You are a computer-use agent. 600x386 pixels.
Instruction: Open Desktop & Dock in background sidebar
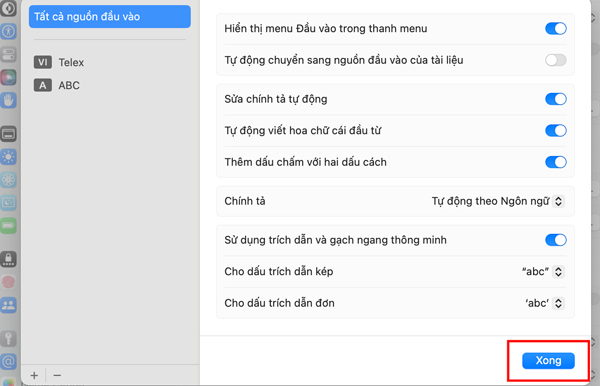coord(8,134)
